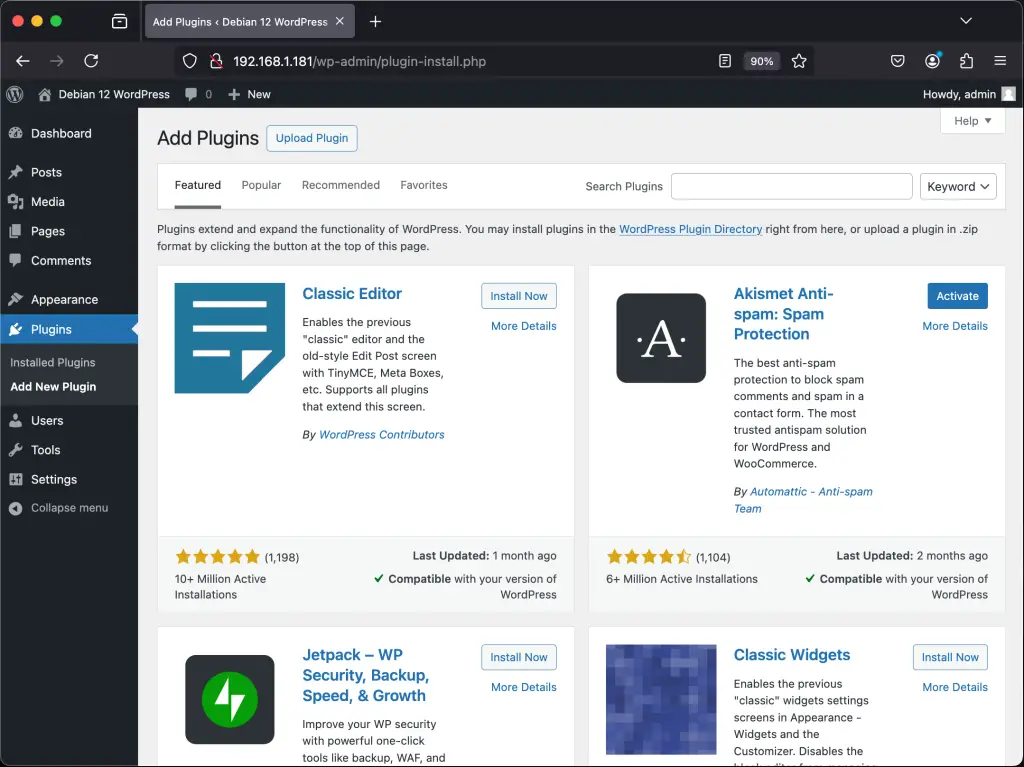Toggle the site connection shield icon
Screen dimensions: 1024x767
tap(189, 61)
